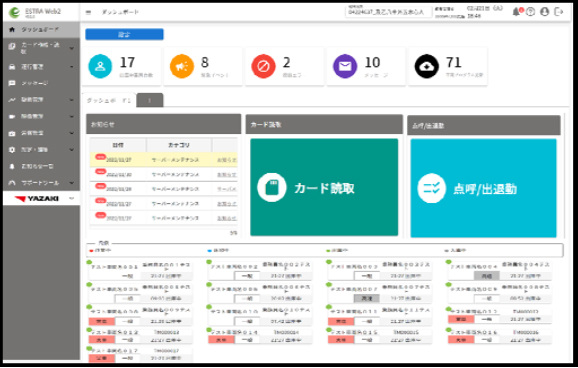Toggle the hamburger menu icon in header
This screenshot has height=368, width=578.
tap(88, 12)
